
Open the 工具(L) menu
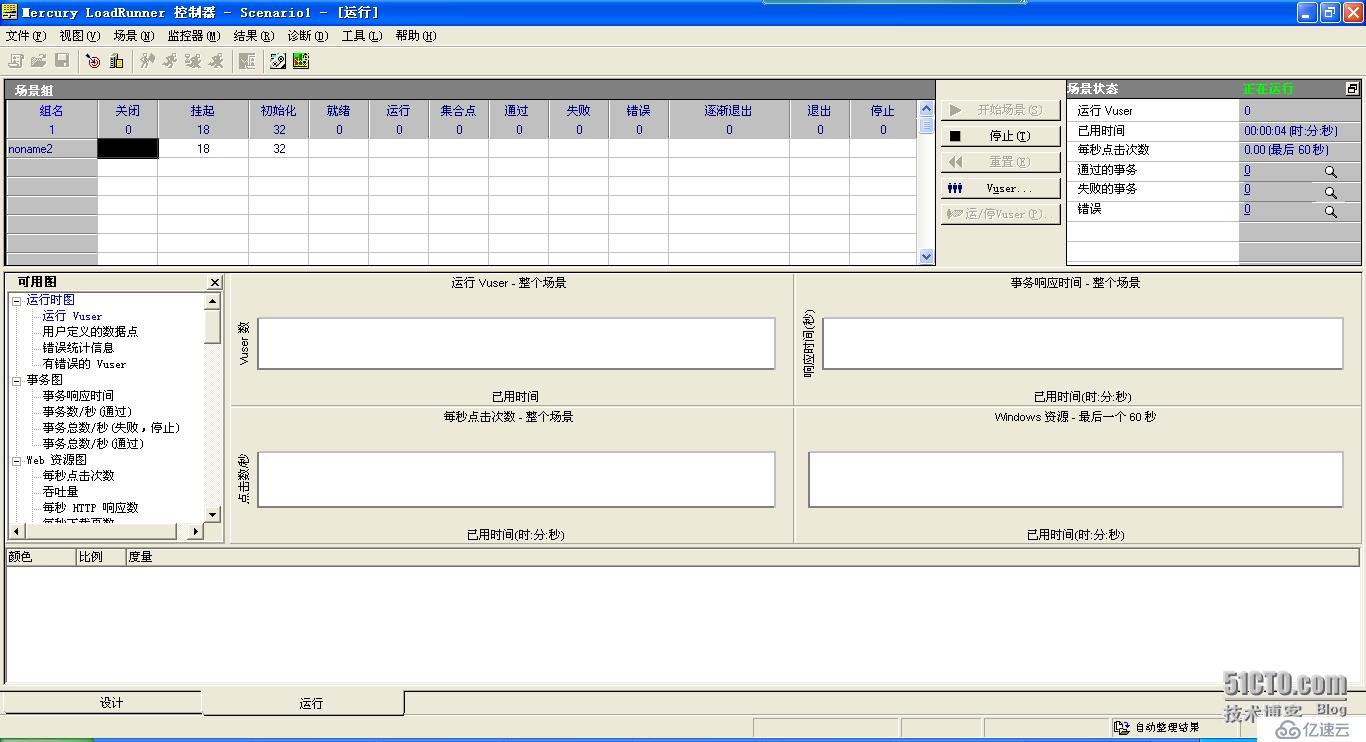(362, 36)
